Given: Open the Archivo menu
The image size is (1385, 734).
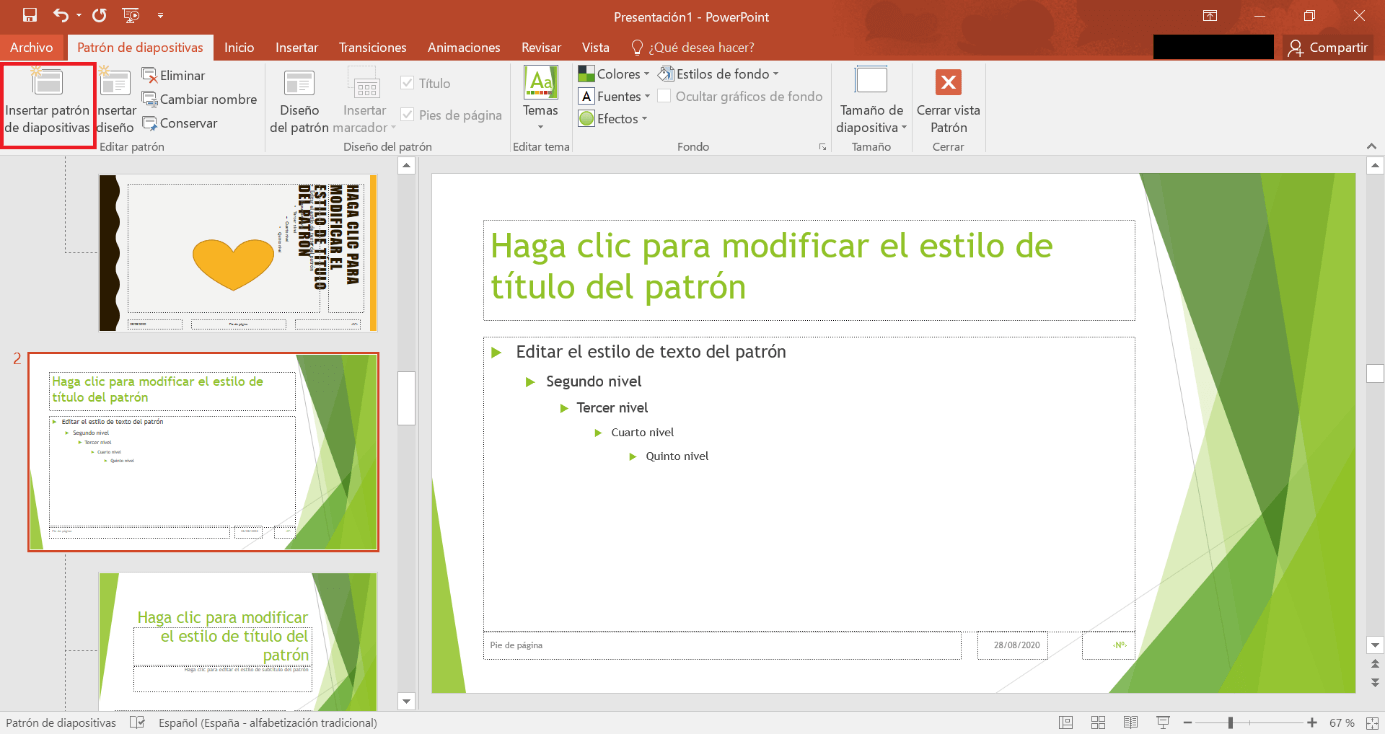Looking at the screenshot, I should [31, 47].
